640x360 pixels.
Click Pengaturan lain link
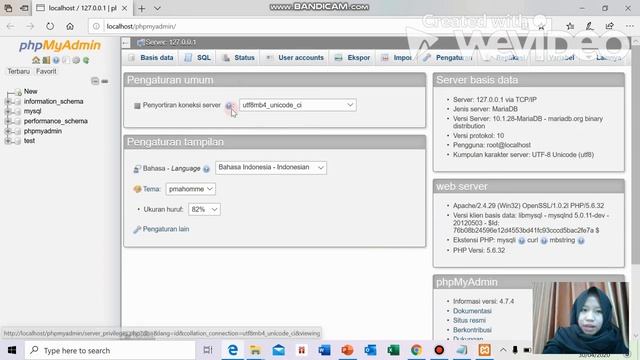pyautogui.click(x=166, y=229)
